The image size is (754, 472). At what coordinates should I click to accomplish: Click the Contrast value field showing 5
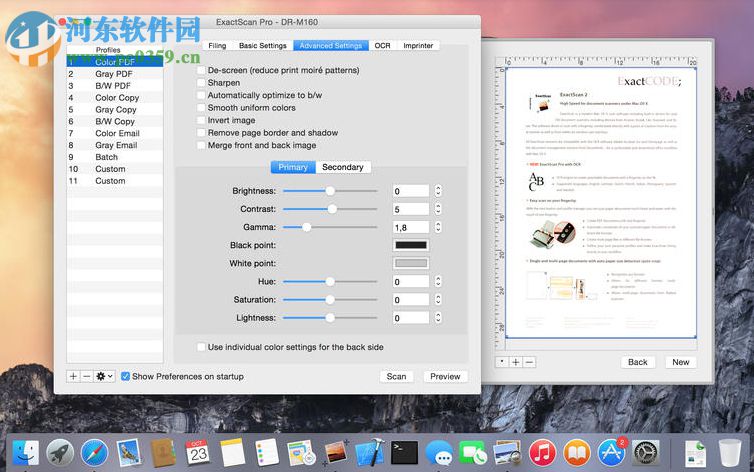(x=411, y=209)
